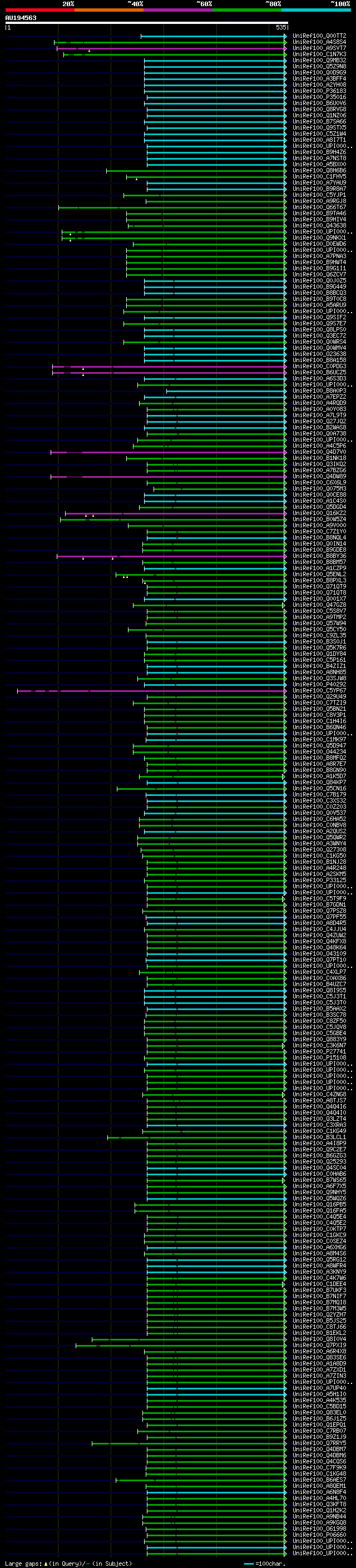Open hit UniRef100_A4S8S4
Image resolution: width=356 pixels, height=1568 pixels.
(x=319, y=42)
